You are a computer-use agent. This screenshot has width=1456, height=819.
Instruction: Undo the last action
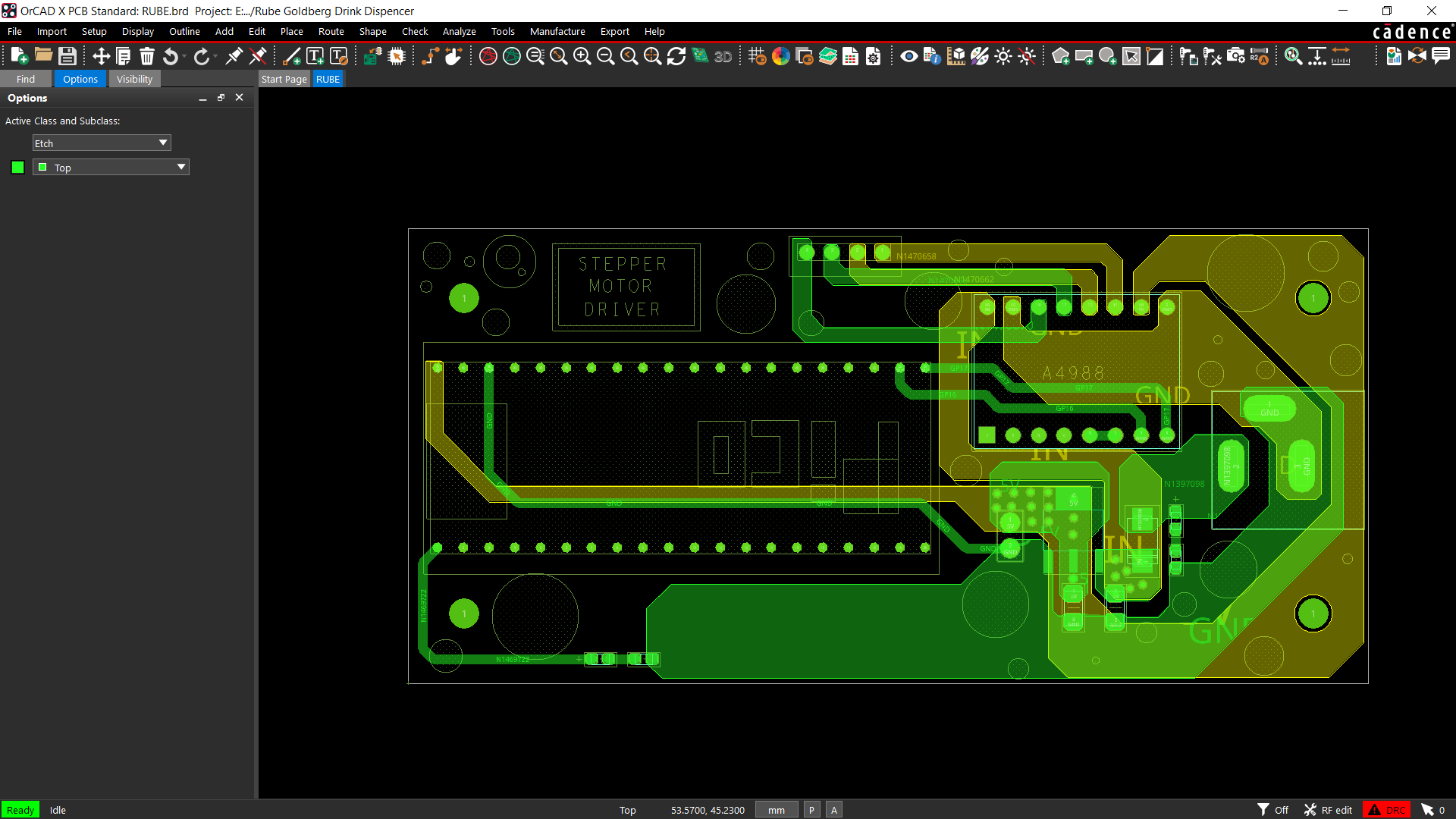(x=171, y=56)
